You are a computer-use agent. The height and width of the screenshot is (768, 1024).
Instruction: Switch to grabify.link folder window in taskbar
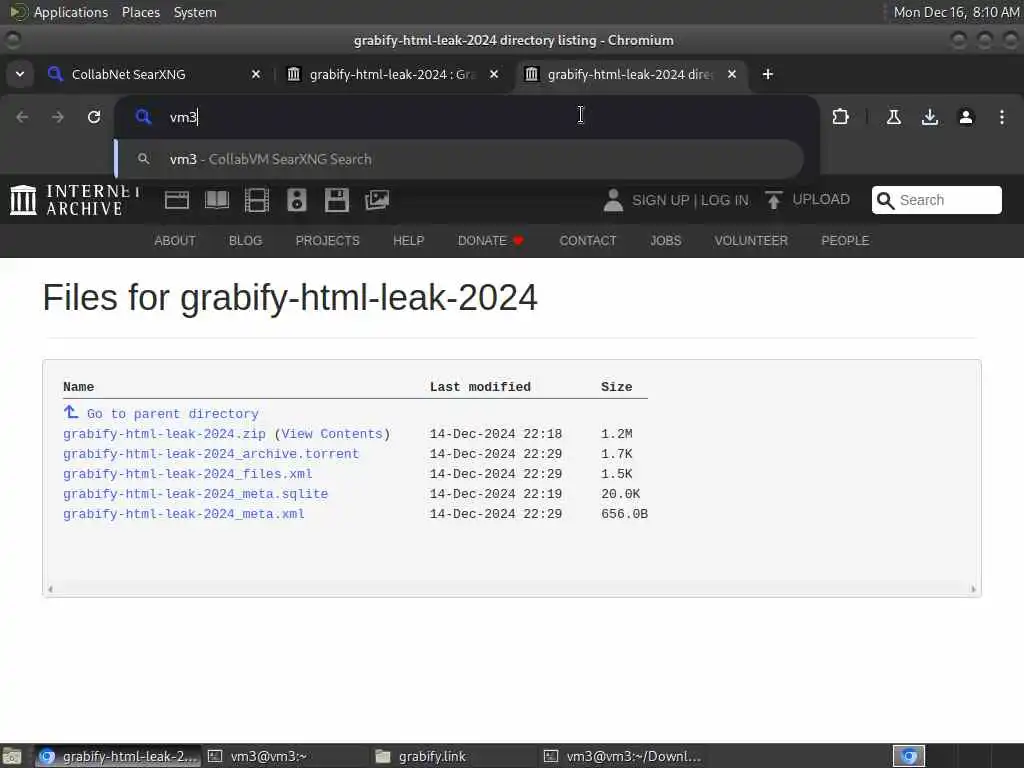[x=453, y=756]
